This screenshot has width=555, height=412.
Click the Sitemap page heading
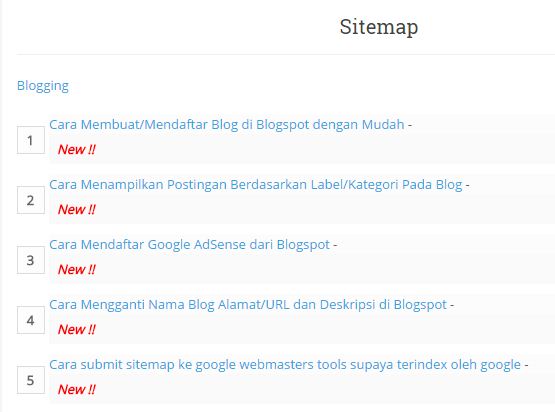(x=379, y=27)
